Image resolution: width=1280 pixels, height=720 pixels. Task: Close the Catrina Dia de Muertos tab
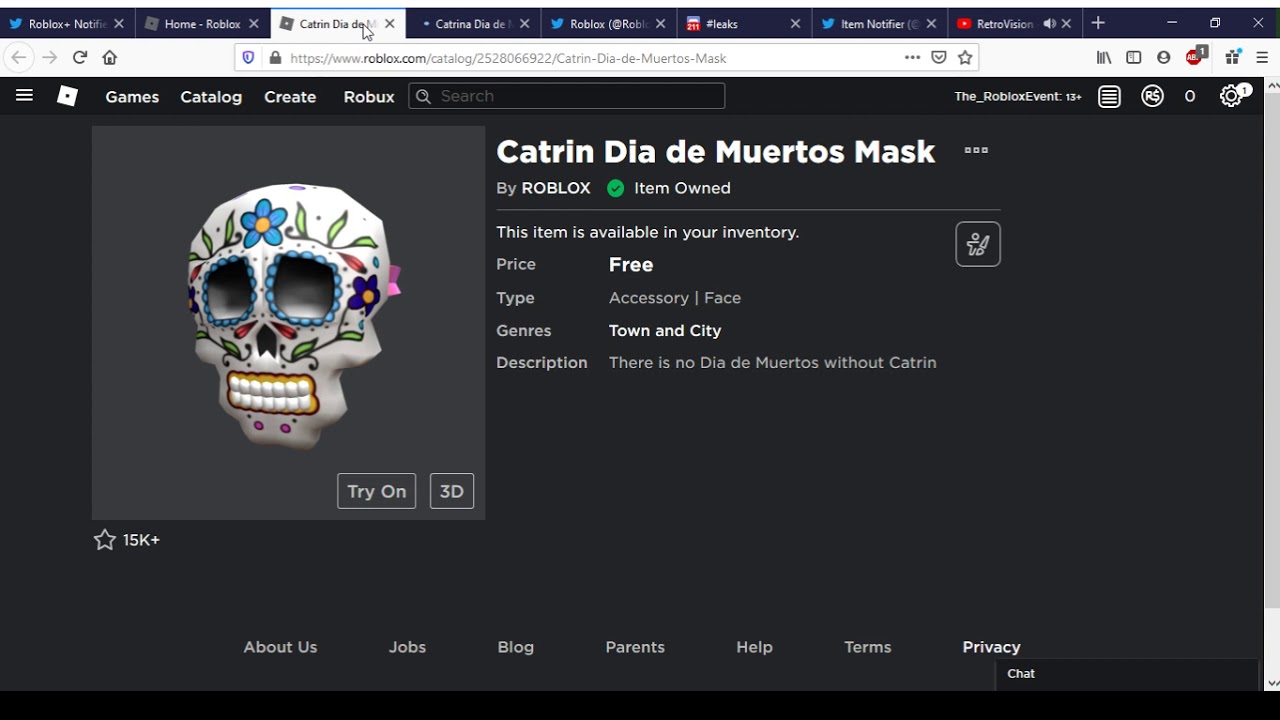524,24
